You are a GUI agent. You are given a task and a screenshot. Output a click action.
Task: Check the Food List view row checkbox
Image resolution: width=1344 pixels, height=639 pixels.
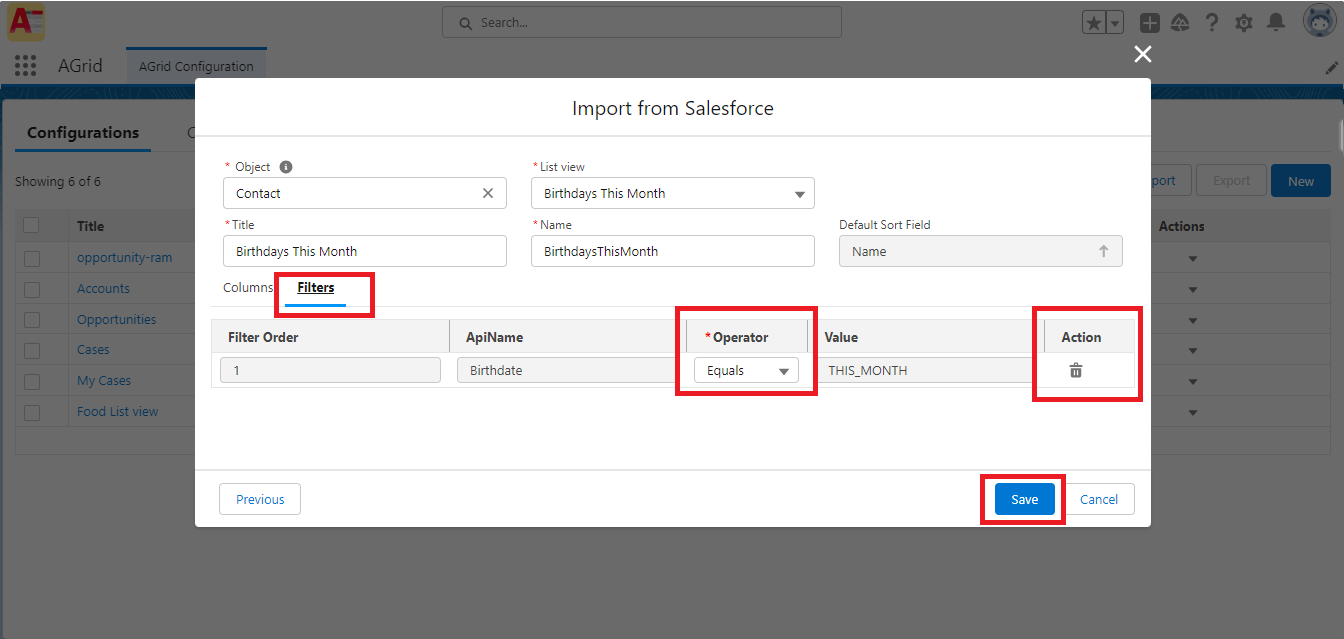[x=32, y=412]
